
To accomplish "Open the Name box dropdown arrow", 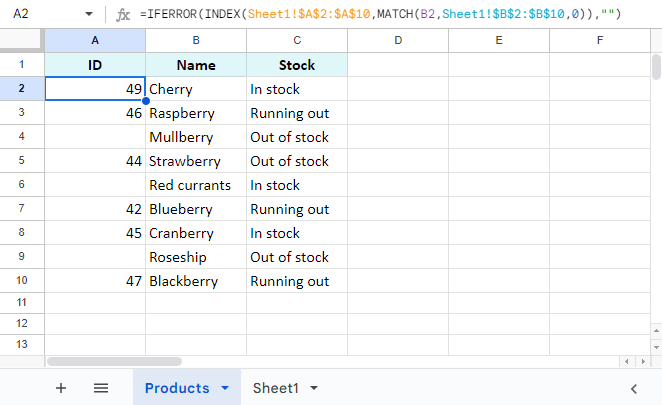I will [x=89, y=14].
